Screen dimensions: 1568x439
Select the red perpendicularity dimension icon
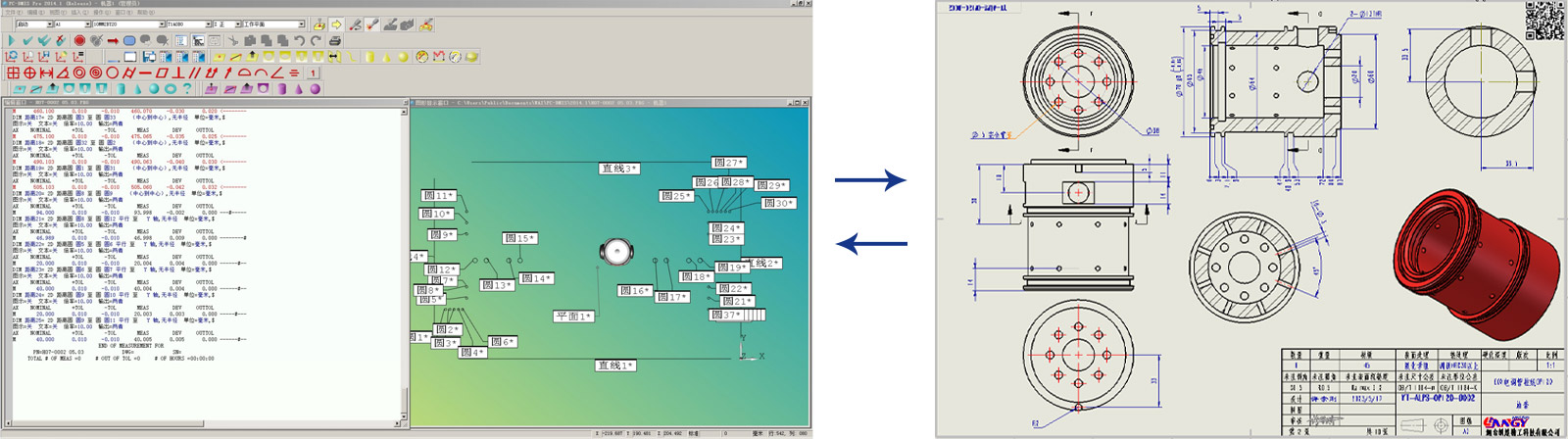[x=178, y=73]
